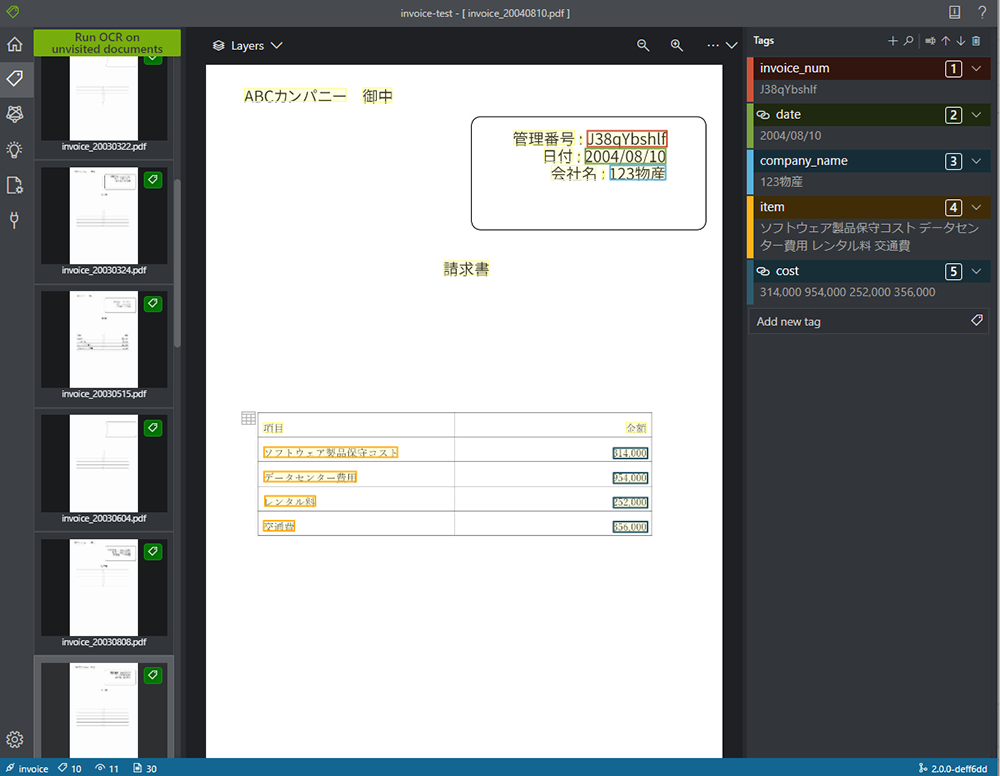Click the document list scrollbar
Screen dimensions: 1000x776
coord(177,263)
